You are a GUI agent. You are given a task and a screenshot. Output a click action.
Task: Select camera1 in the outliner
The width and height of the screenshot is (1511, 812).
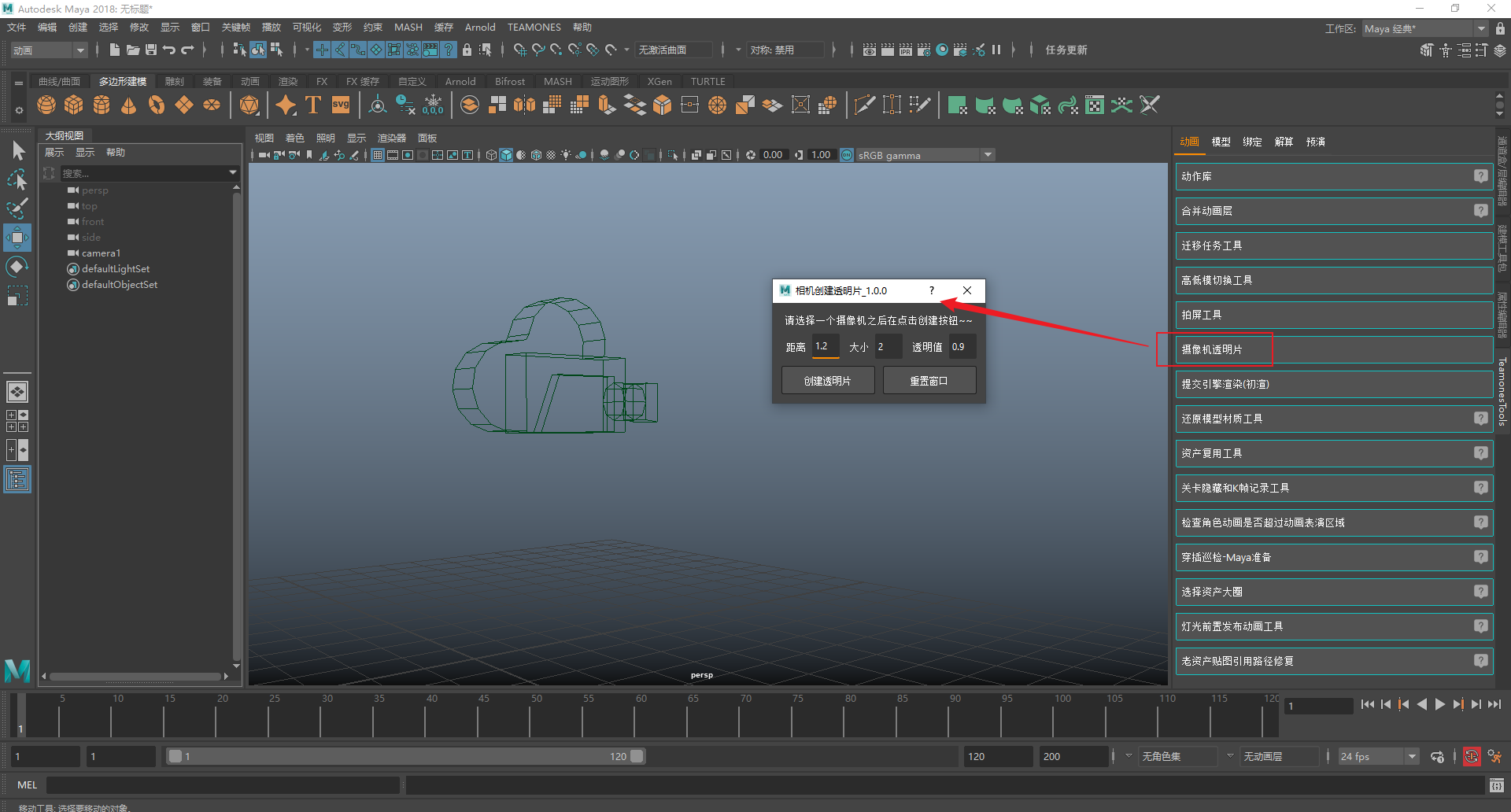pyautogui.click(x=101, y=253)
